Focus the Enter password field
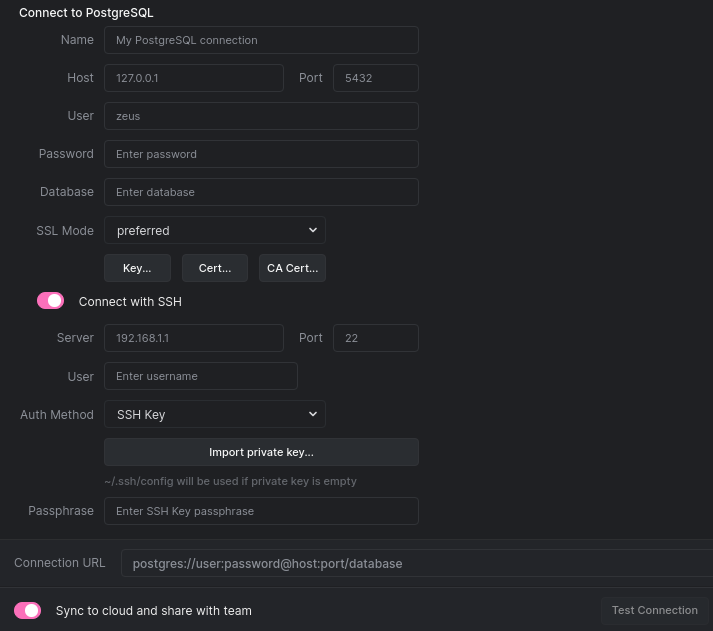 (x=261, y=154)
